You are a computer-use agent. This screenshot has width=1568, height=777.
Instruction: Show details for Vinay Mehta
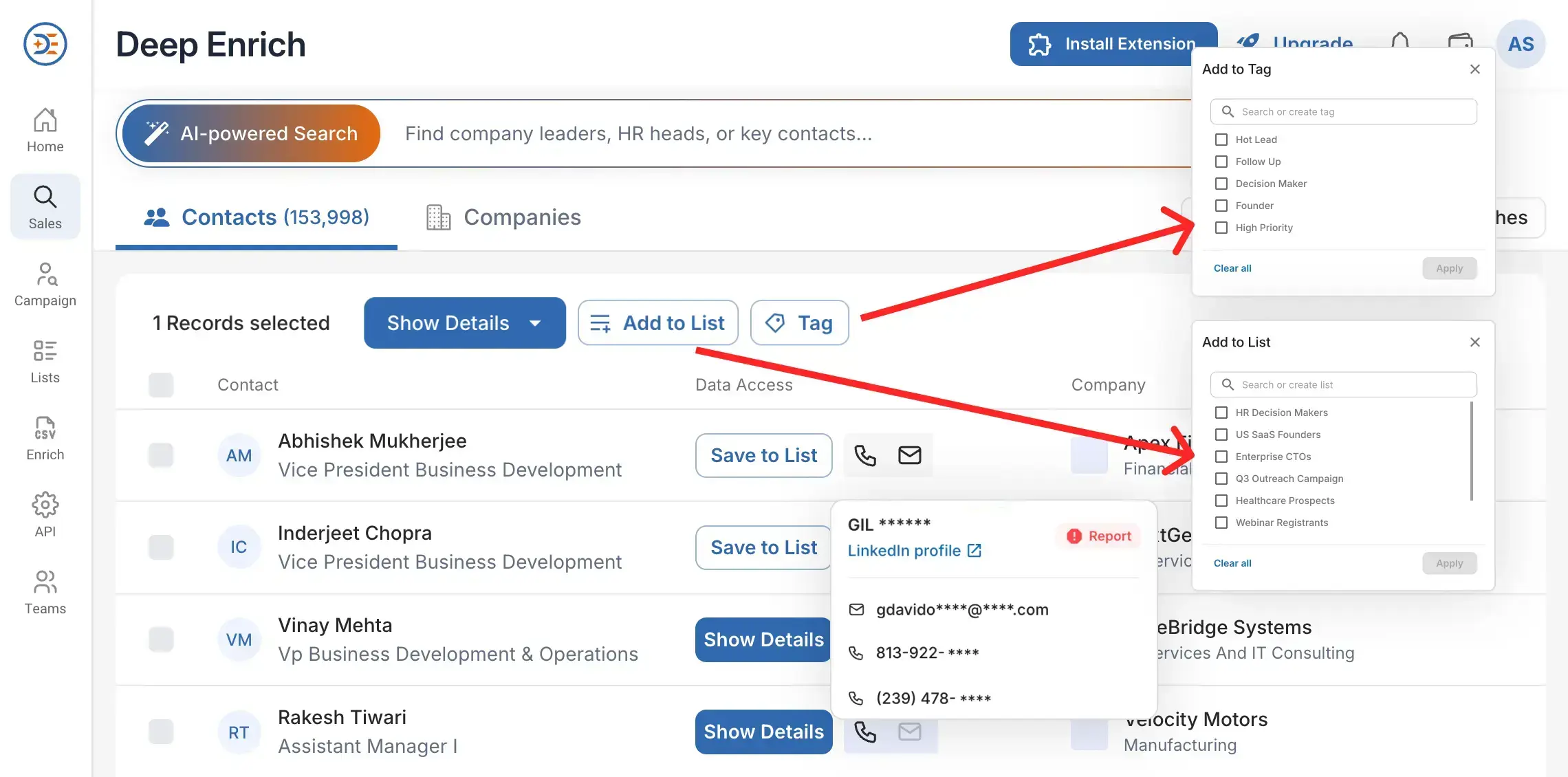tap(763, 639)
